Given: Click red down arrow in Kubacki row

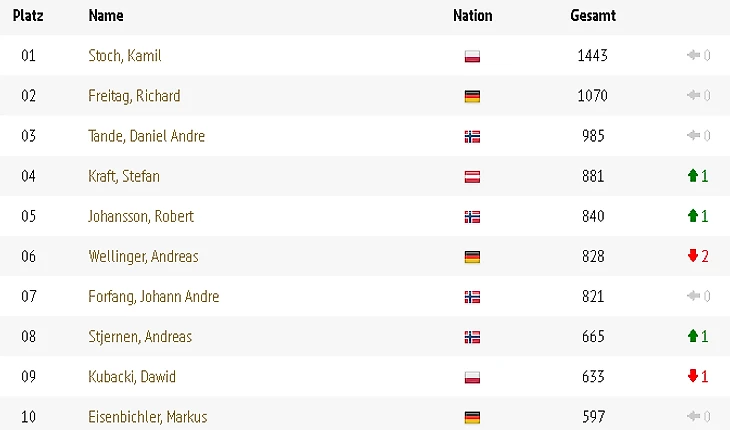Looking at the screenshot, I should 692,376.
